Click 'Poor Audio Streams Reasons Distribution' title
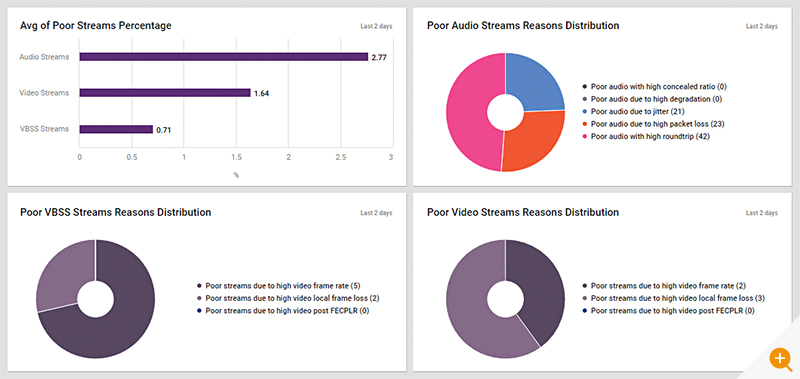The height and width of the screenshot is (379, 800). (x=523, y=26)
